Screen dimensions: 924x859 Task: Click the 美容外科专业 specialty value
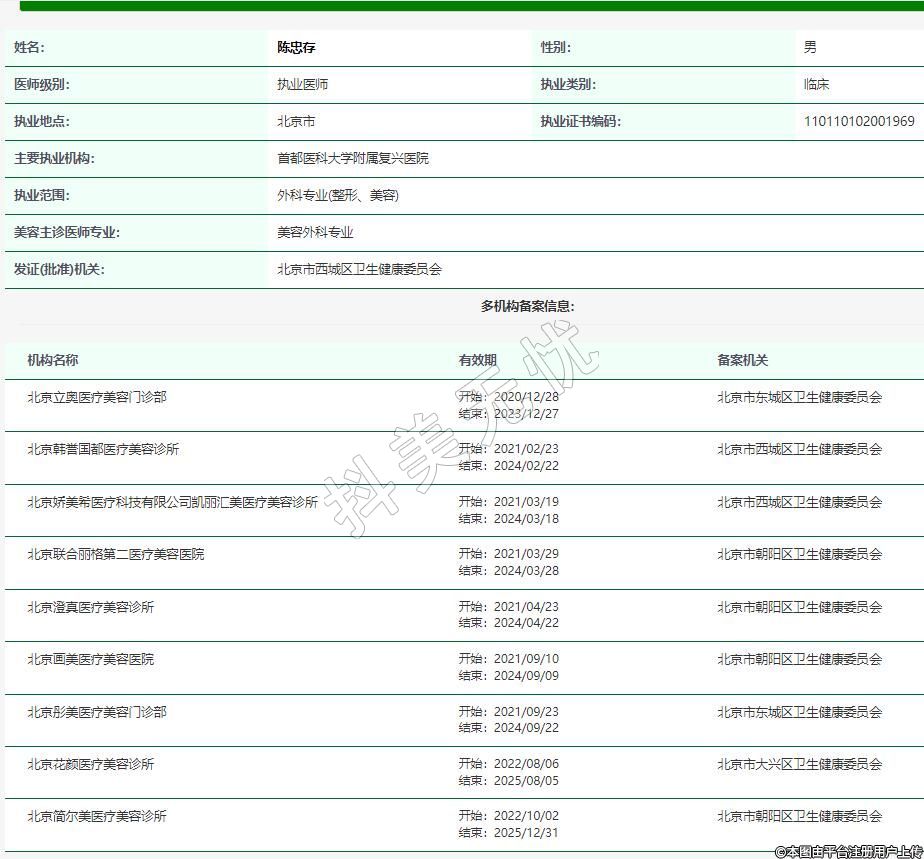[x=315, y=232]
